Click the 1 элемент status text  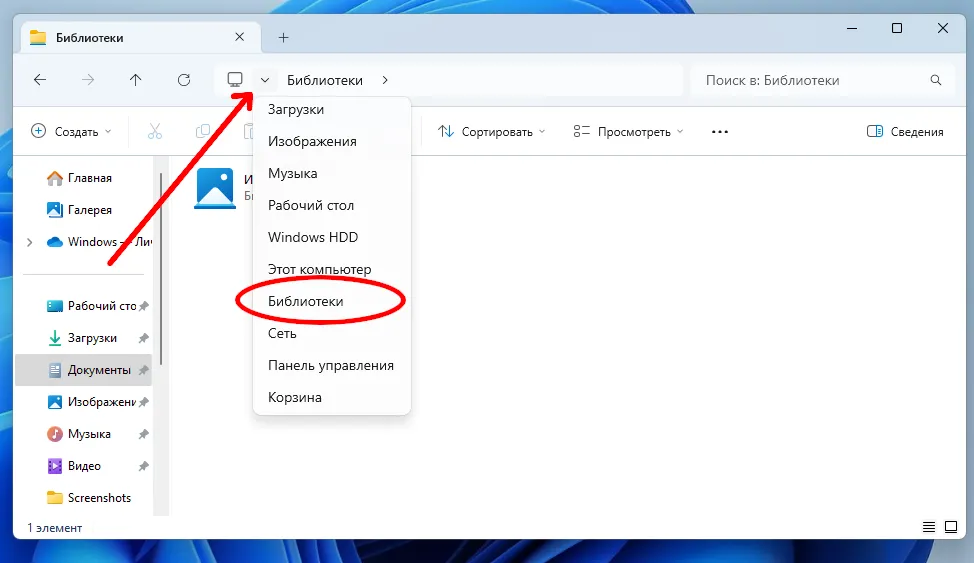pyautogui.click(x=55, y=528)
